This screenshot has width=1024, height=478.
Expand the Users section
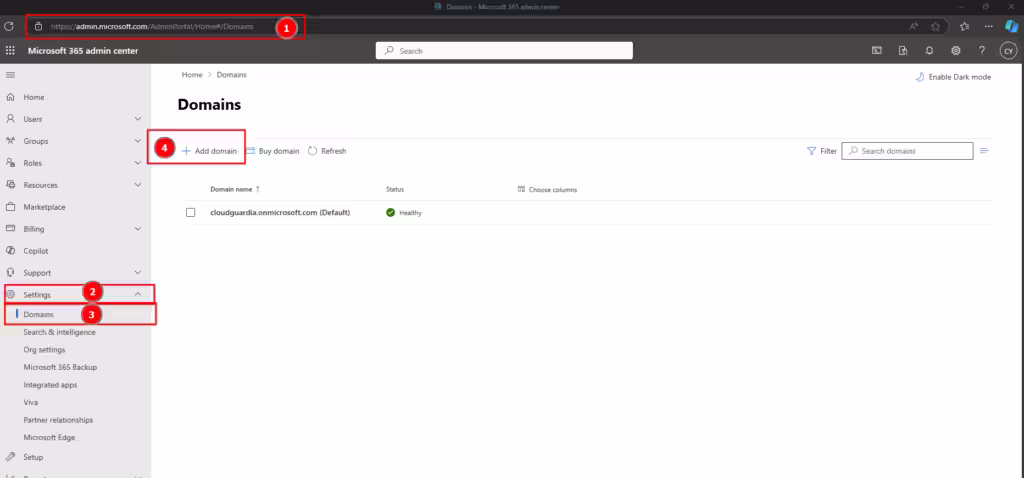point(137,119)
